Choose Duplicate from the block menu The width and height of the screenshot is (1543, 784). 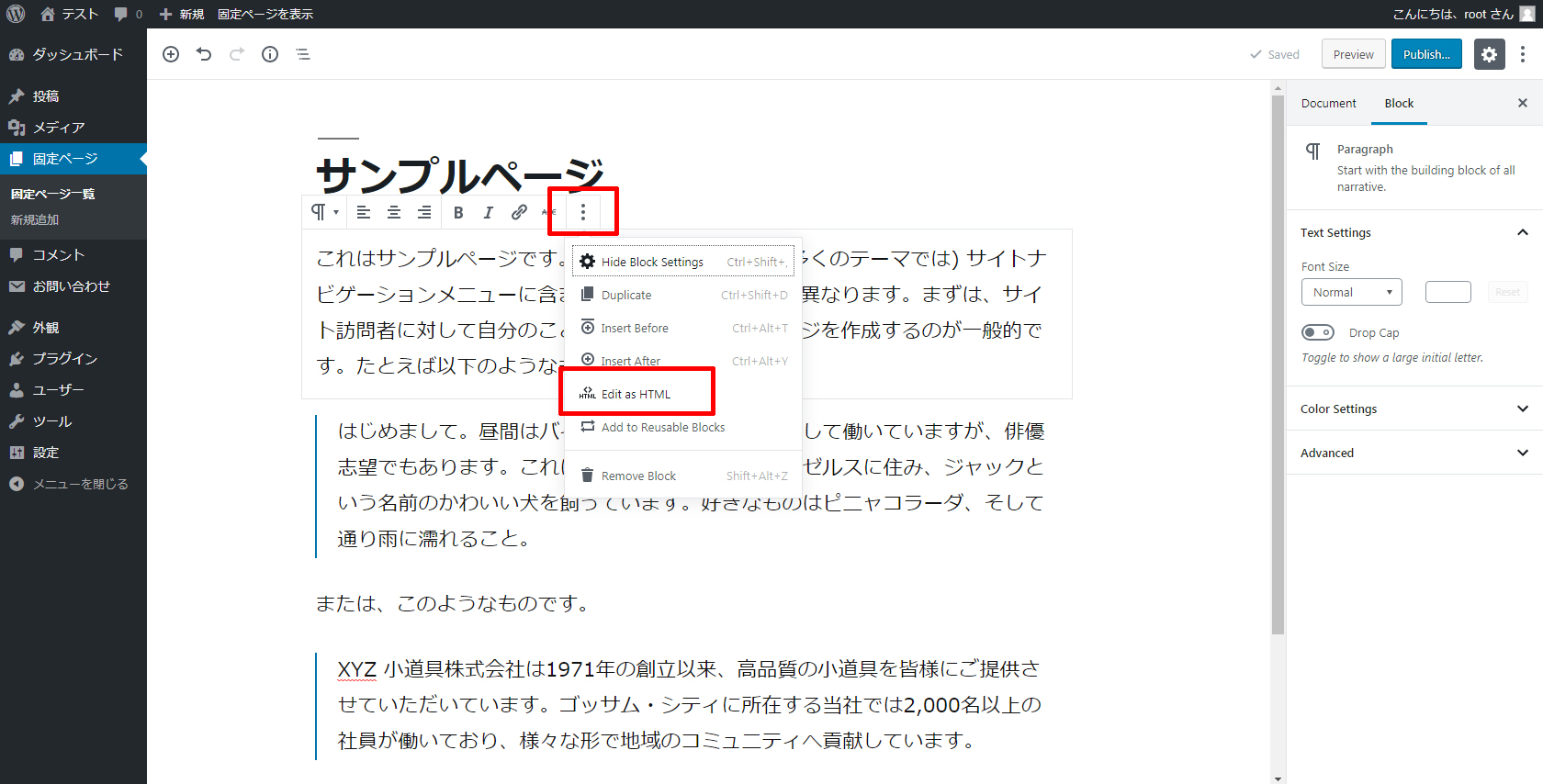coord(626,295)
